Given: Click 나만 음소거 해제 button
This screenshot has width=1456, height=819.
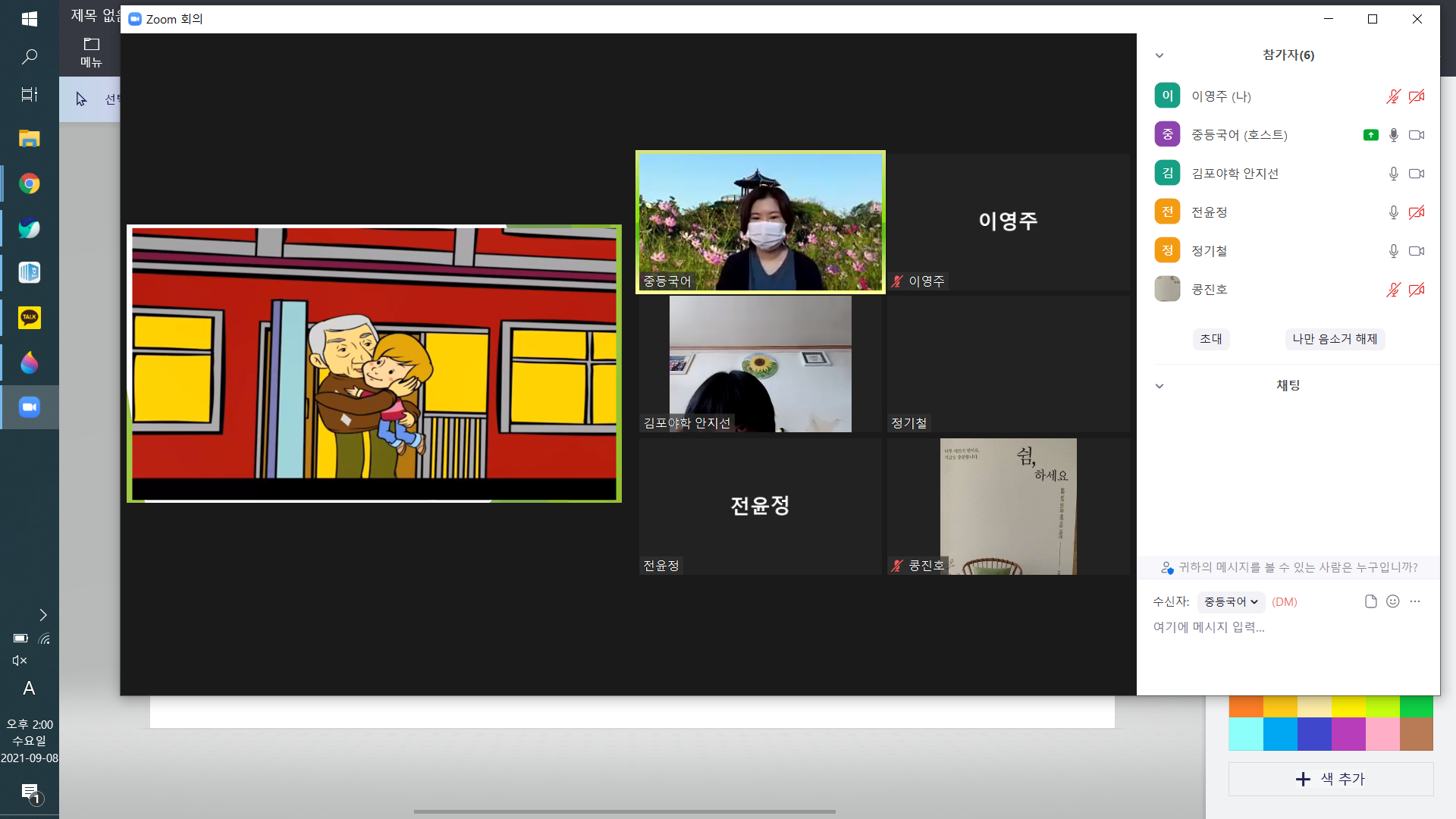Looking at the screenshot, I should (1335, 339).
